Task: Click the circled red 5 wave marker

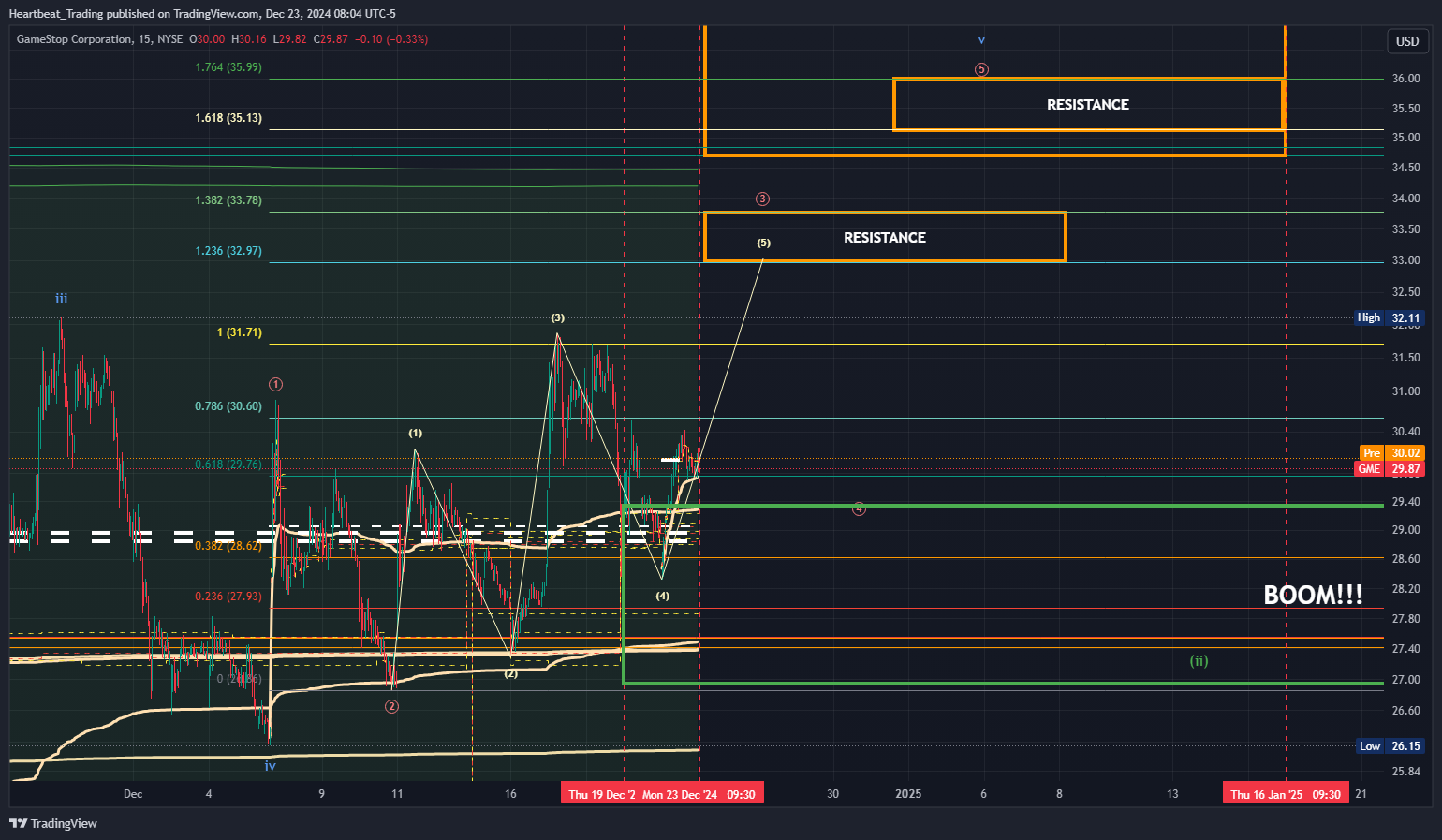Action: (981, 69)
